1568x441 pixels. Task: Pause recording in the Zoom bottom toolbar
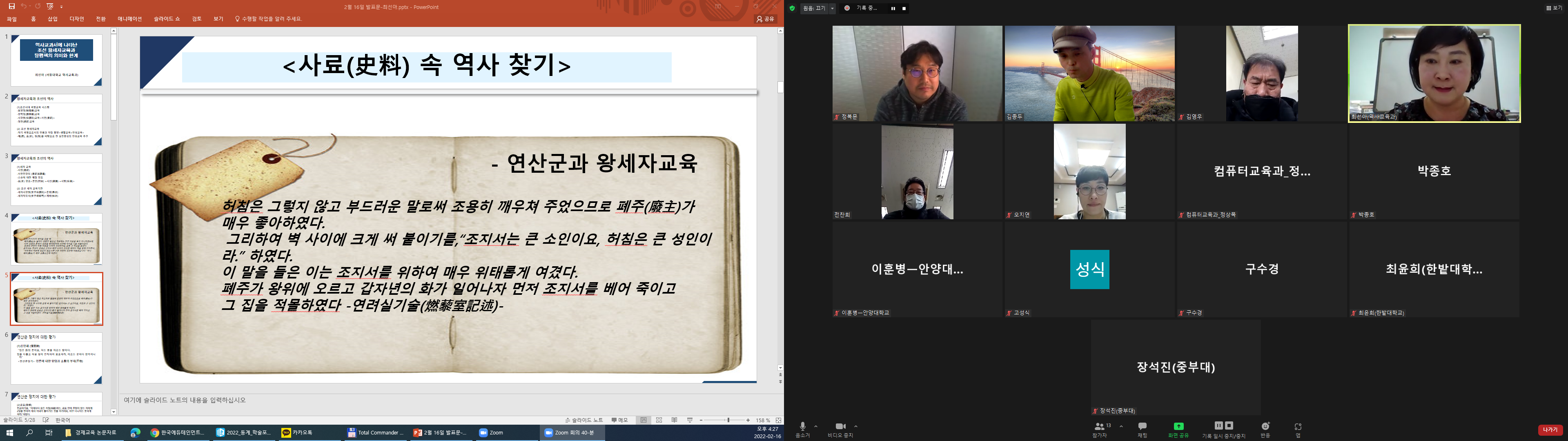pos(1218,426)
